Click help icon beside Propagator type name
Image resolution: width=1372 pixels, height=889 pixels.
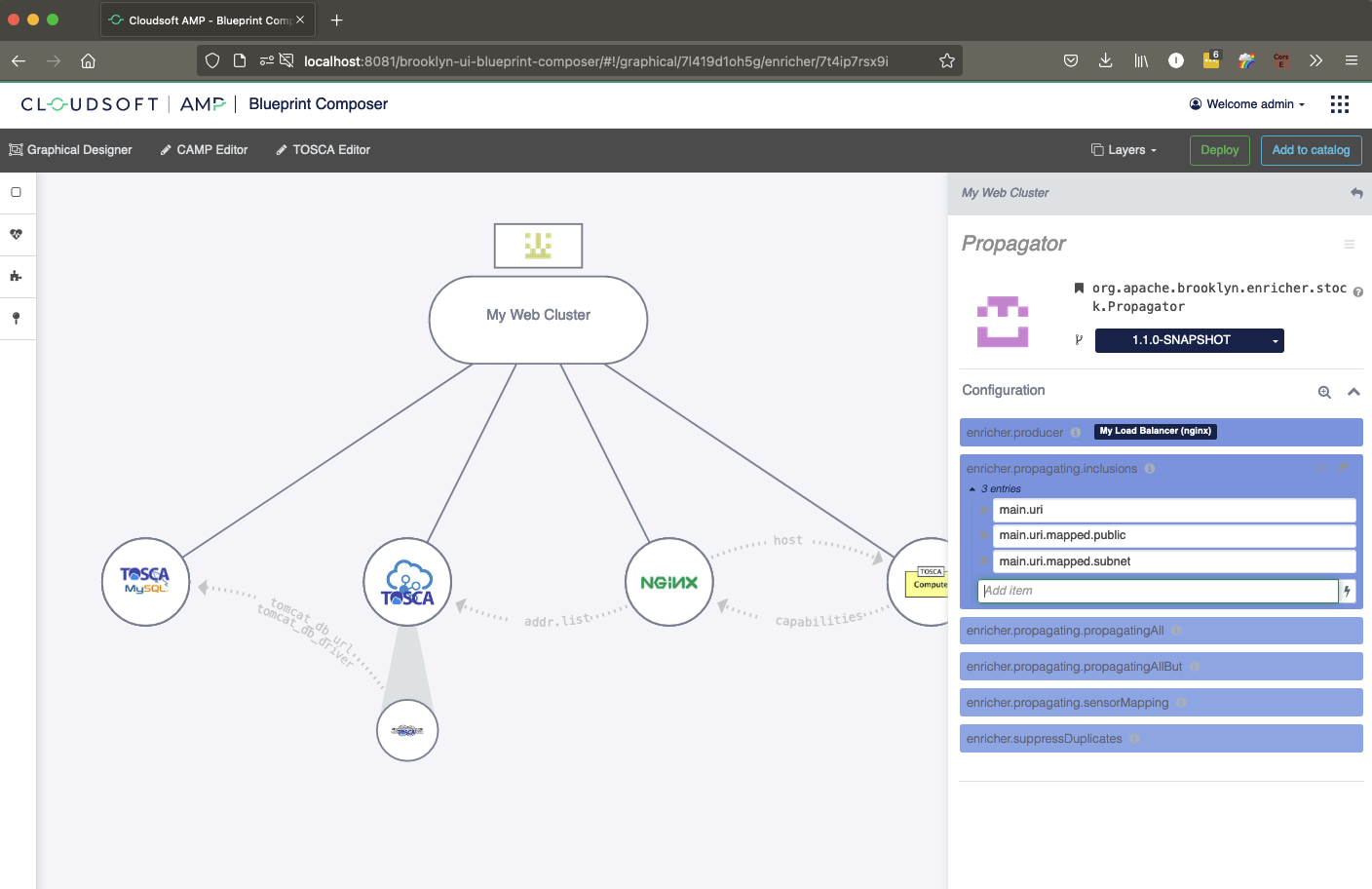click(1358, 292)
